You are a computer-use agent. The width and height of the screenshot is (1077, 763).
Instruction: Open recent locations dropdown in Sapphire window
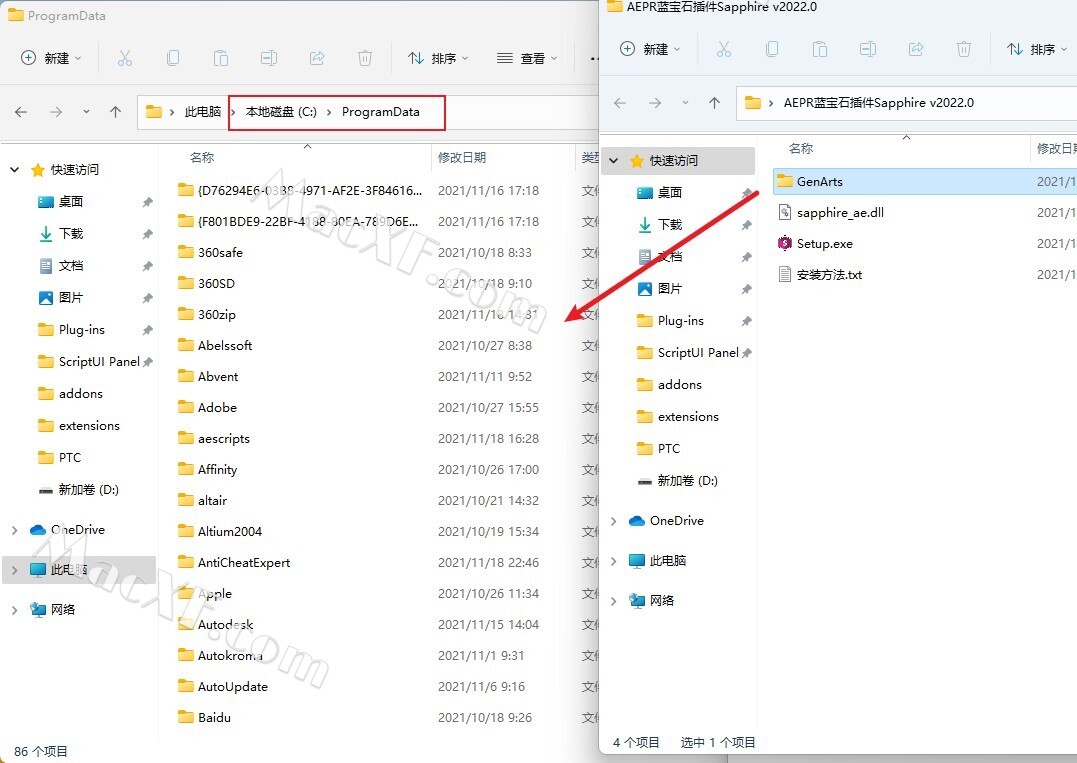685,103
